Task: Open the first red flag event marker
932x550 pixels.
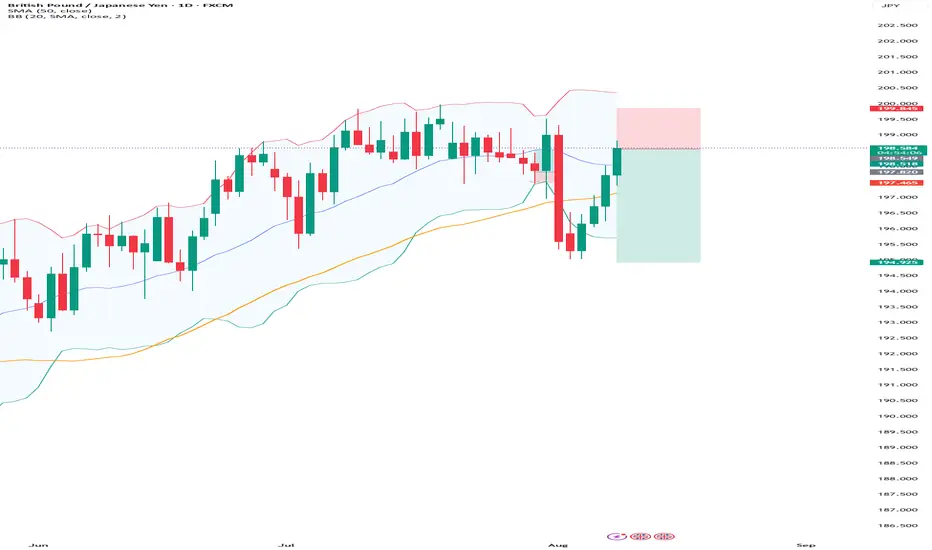Action: tap(640, 536)
